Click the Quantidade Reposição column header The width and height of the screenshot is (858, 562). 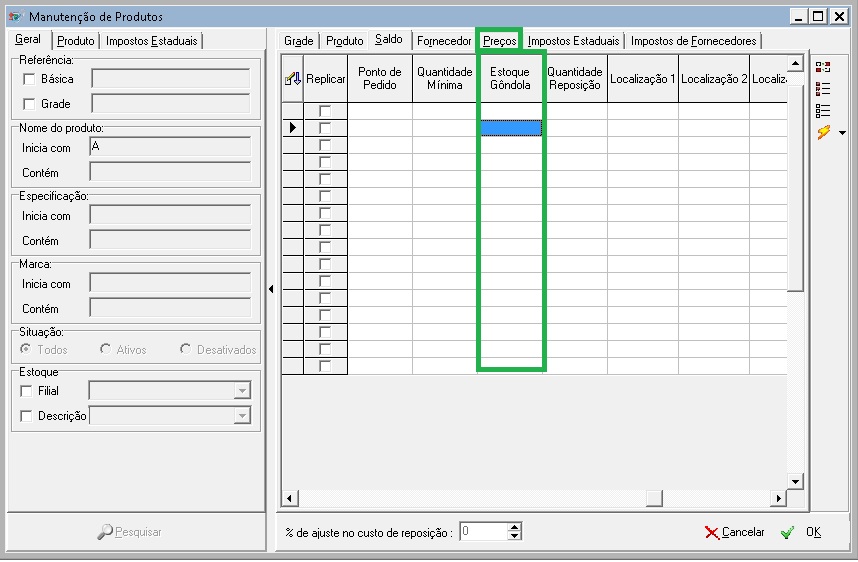[x=575, y=79]
